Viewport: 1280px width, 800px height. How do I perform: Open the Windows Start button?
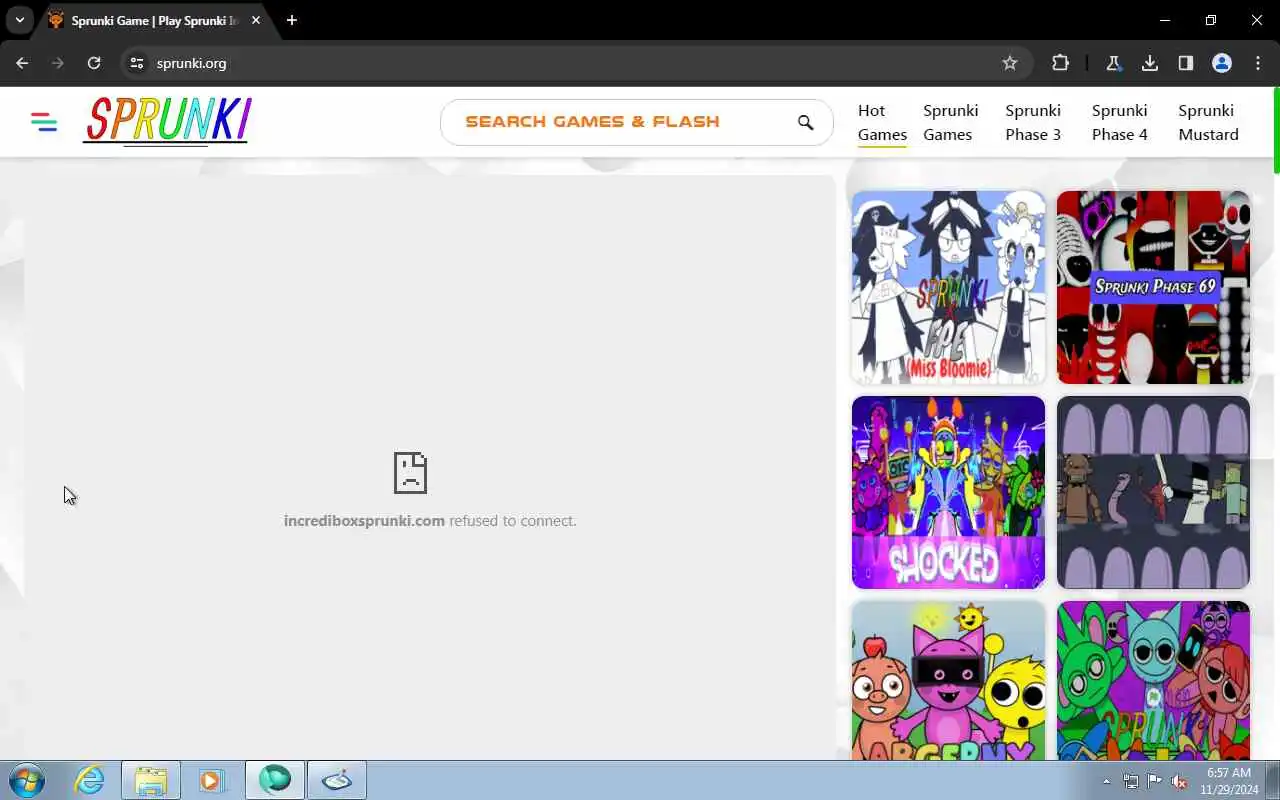coord(26,780)
